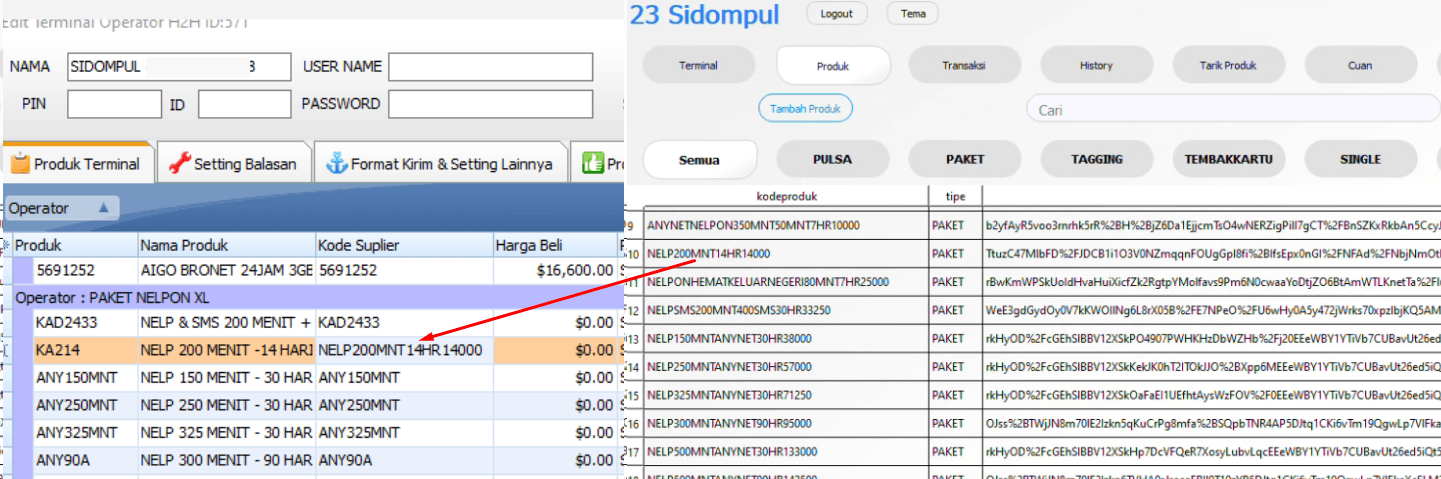Sort by the Nama Produk column header

coord(226,245)
